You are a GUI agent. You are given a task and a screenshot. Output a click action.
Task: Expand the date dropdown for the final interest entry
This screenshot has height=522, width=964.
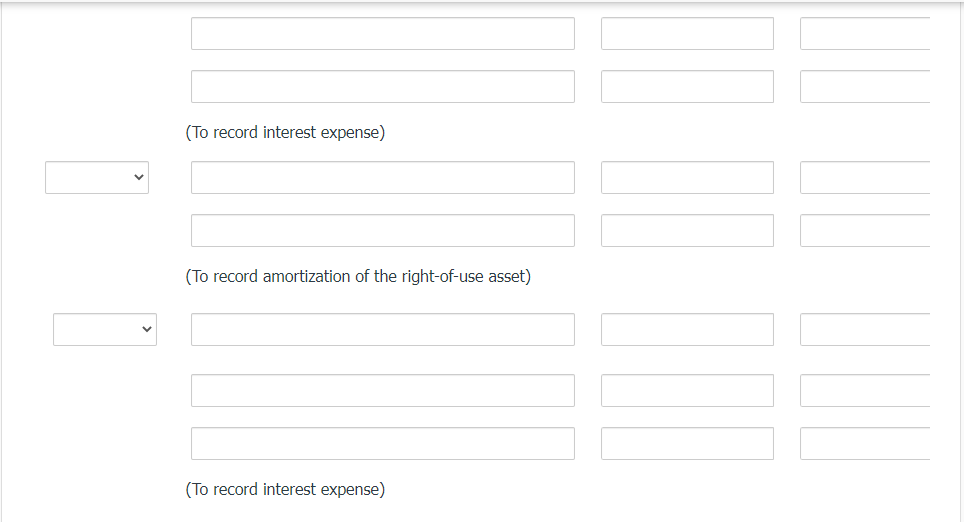click(105, 329)
